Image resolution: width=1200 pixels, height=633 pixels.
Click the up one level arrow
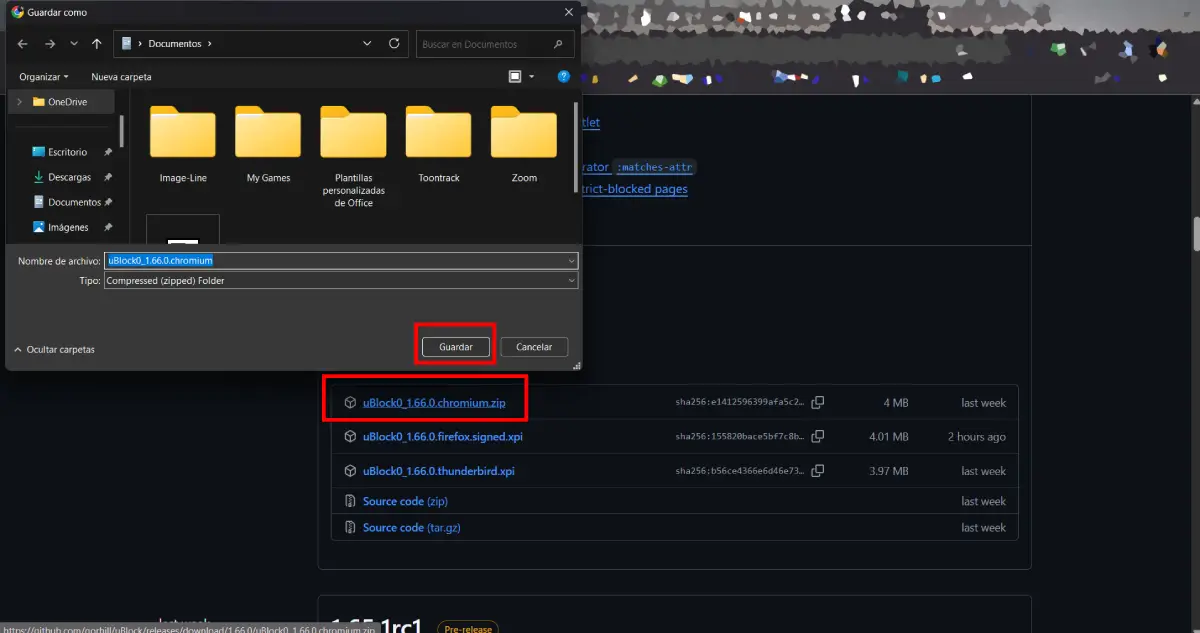click(97, 44)
